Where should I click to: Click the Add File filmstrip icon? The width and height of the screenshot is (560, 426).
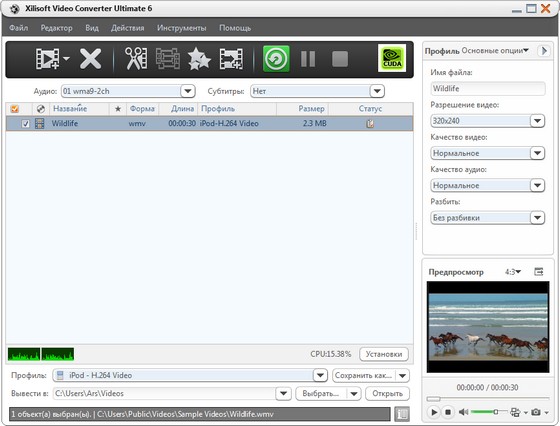coord(47,59)
